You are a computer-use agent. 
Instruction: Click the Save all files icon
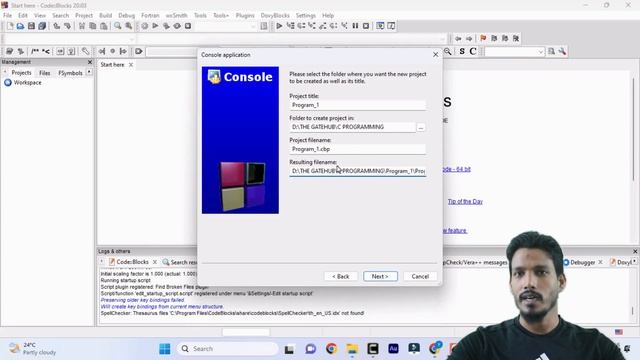(42, 26)
